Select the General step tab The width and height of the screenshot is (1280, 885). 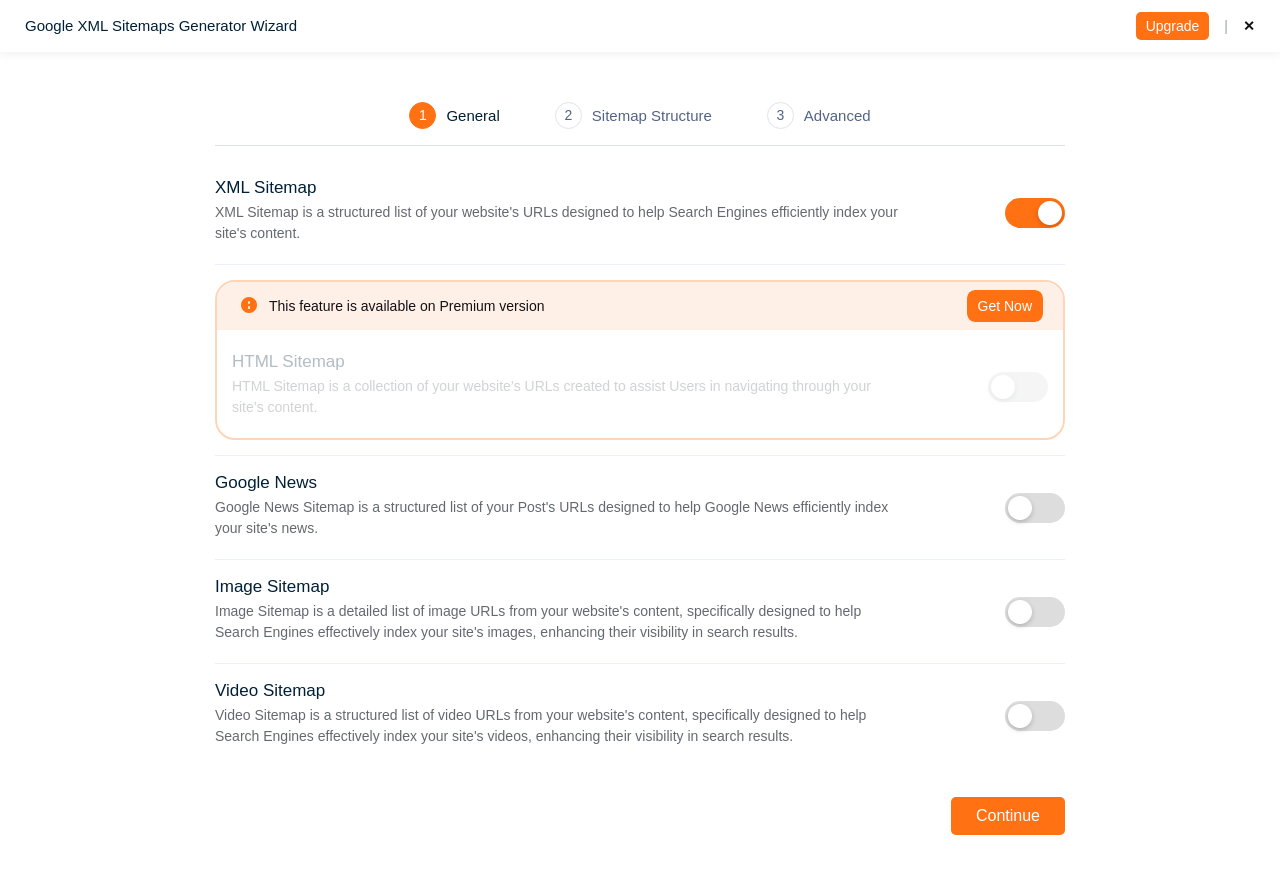click(x=473, y=116)
